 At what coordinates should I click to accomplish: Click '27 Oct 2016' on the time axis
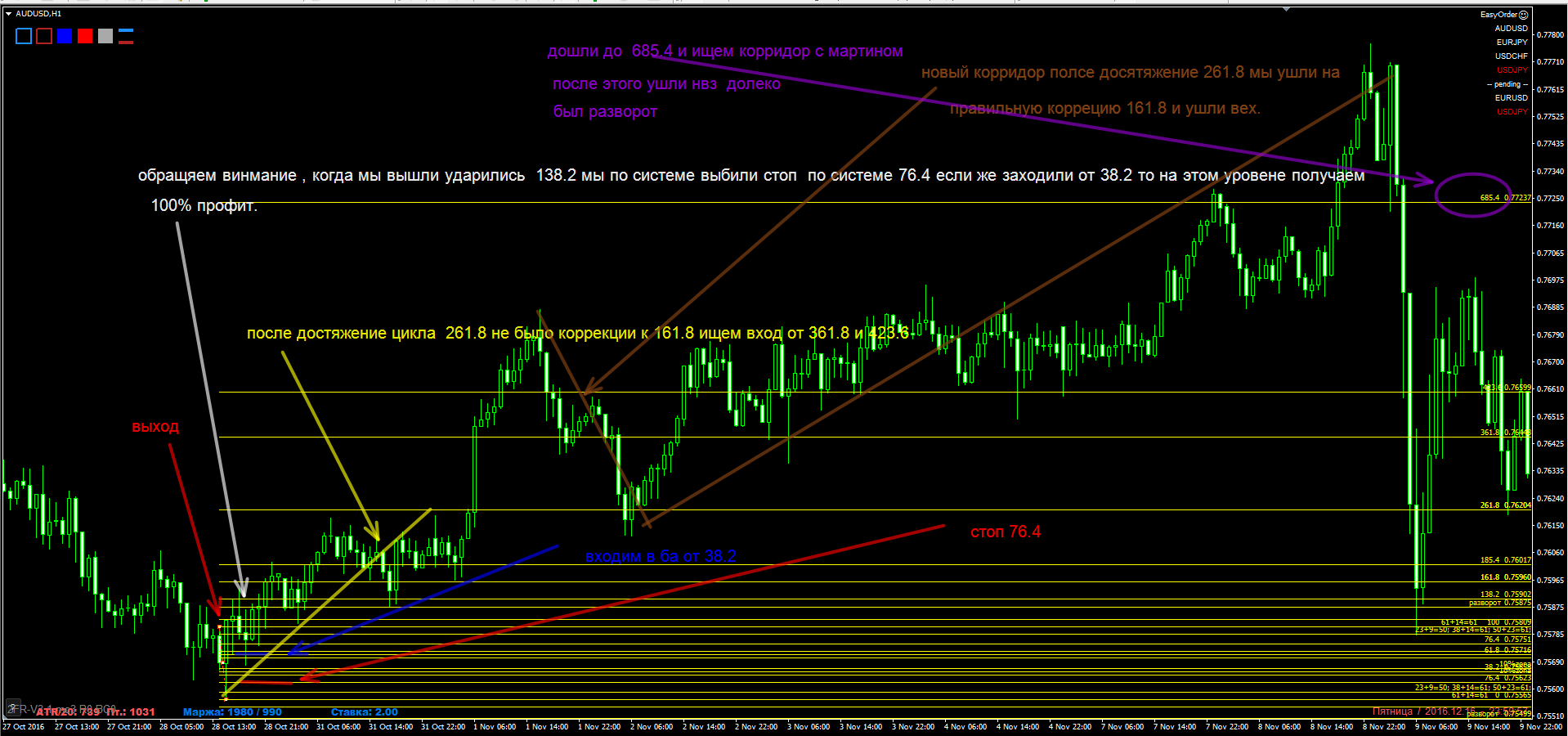click(24, 727)
